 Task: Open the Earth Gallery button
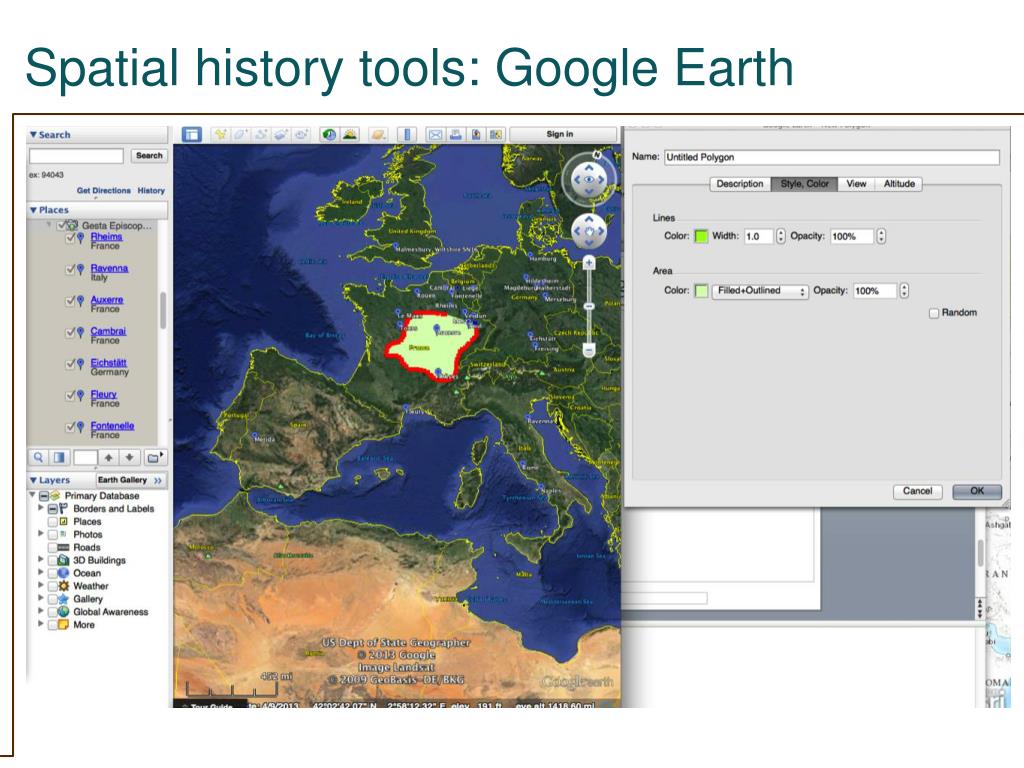pyautogui.click(x=130, y=480)
